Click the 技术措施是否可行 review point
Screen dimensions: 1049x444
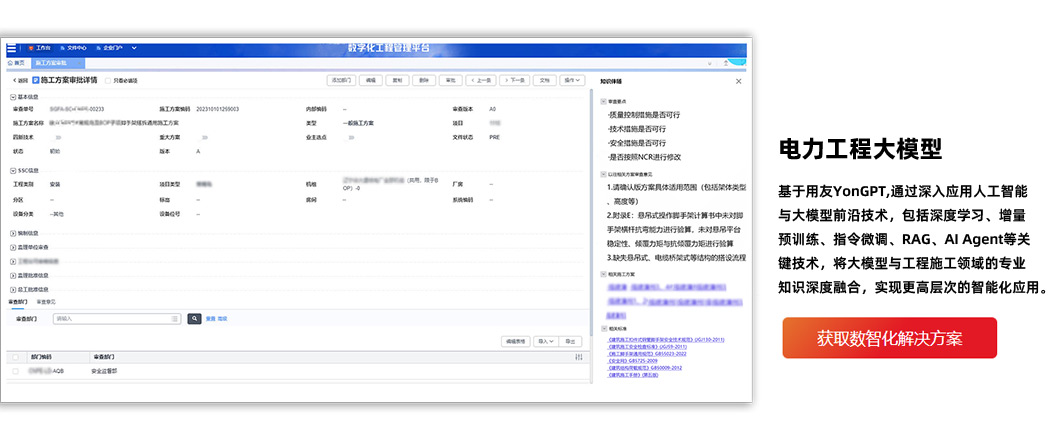coord(637,128)
